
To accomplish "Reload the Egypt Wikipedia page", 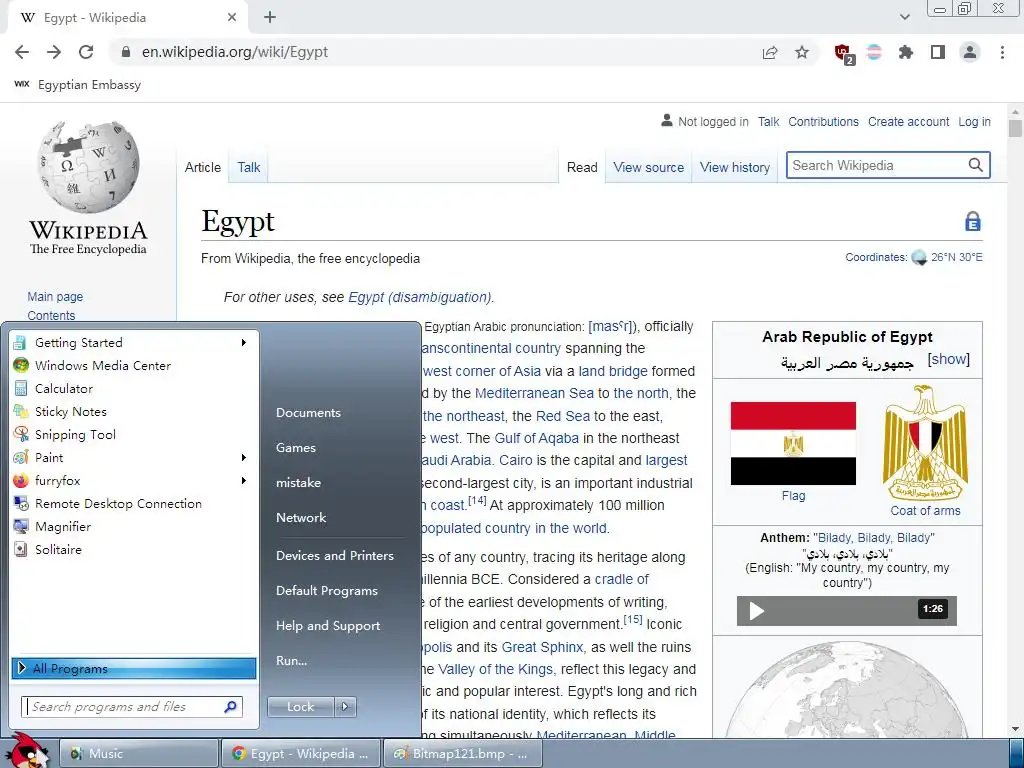I will (x=86, y=52).
